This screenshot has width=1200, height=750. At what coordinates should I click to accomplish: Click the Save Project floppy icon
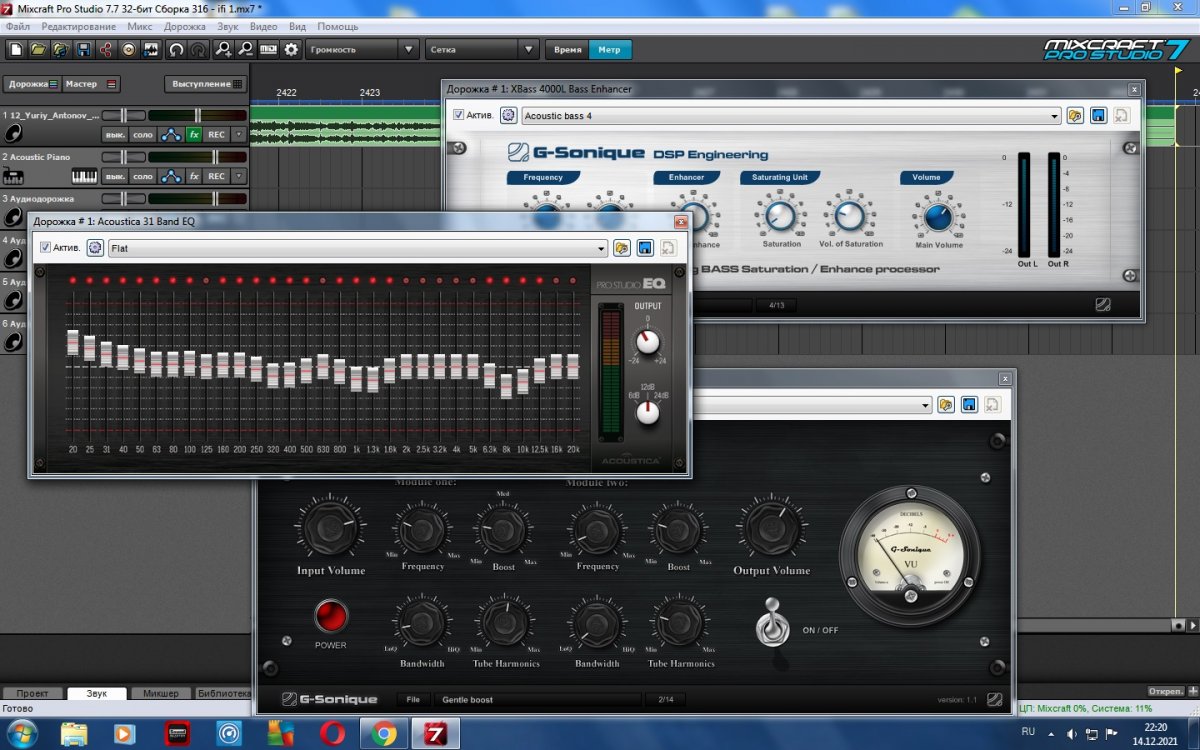coord(84,49)
